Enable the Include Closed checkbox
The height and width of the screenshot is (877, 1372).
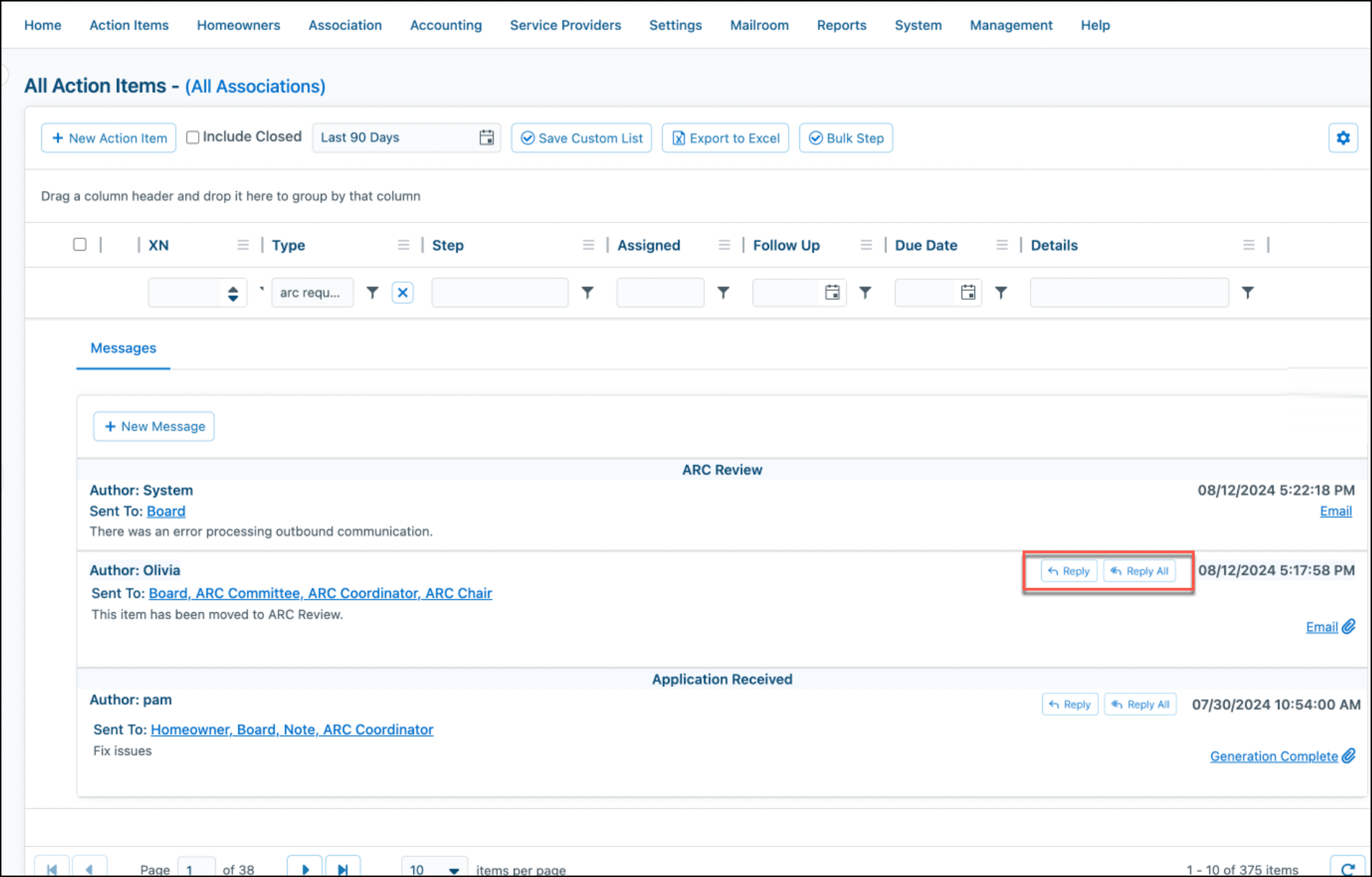tap(192, 136)
